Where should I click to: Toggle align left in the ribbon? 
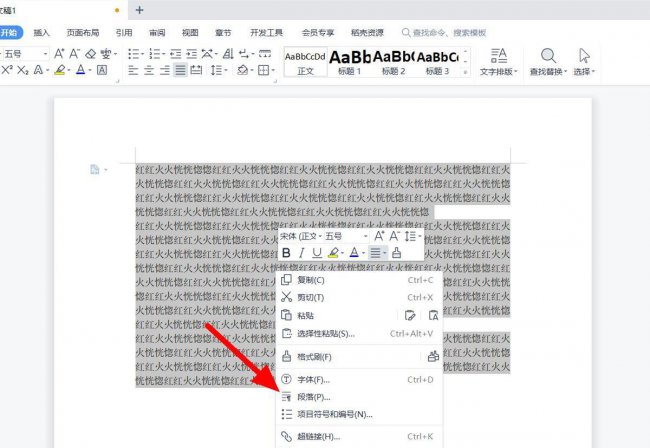(133, 70)
